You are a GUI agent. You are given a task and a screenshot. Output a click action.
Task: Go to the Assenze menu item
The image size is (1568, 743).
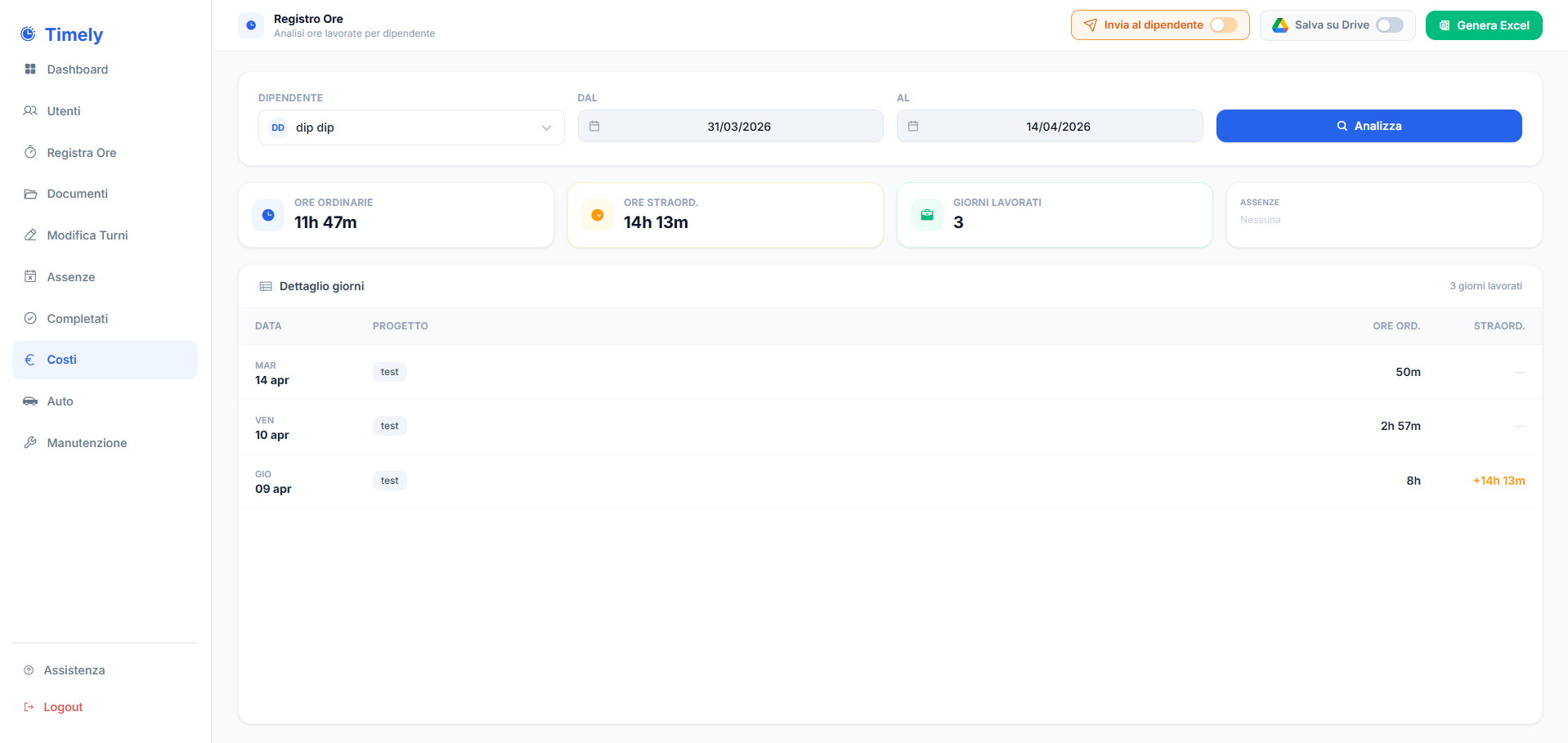pyautogui.click(x=71, y=277)
